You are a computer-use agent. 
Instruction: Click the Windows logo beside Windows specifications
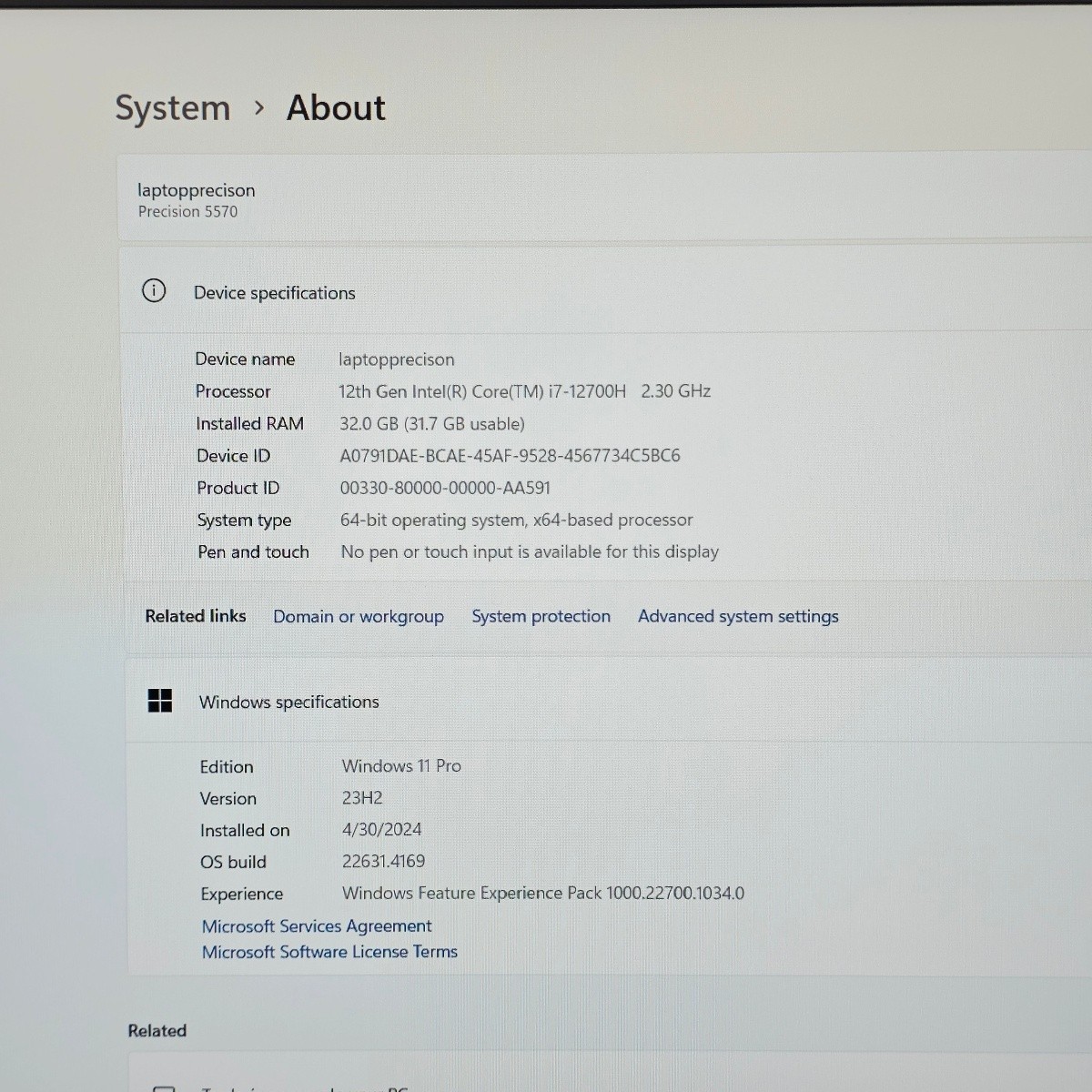point(160,701)
